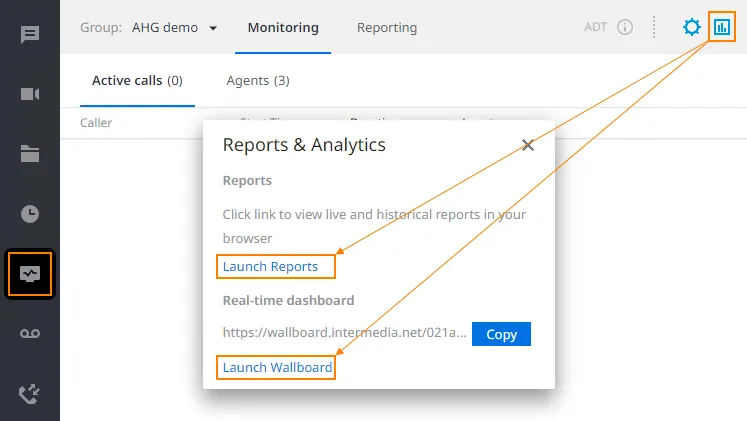The height and width of the screenshot is (421, 747).
Task: Open the voicemail sidebar icon
Action: click(30, 334)
